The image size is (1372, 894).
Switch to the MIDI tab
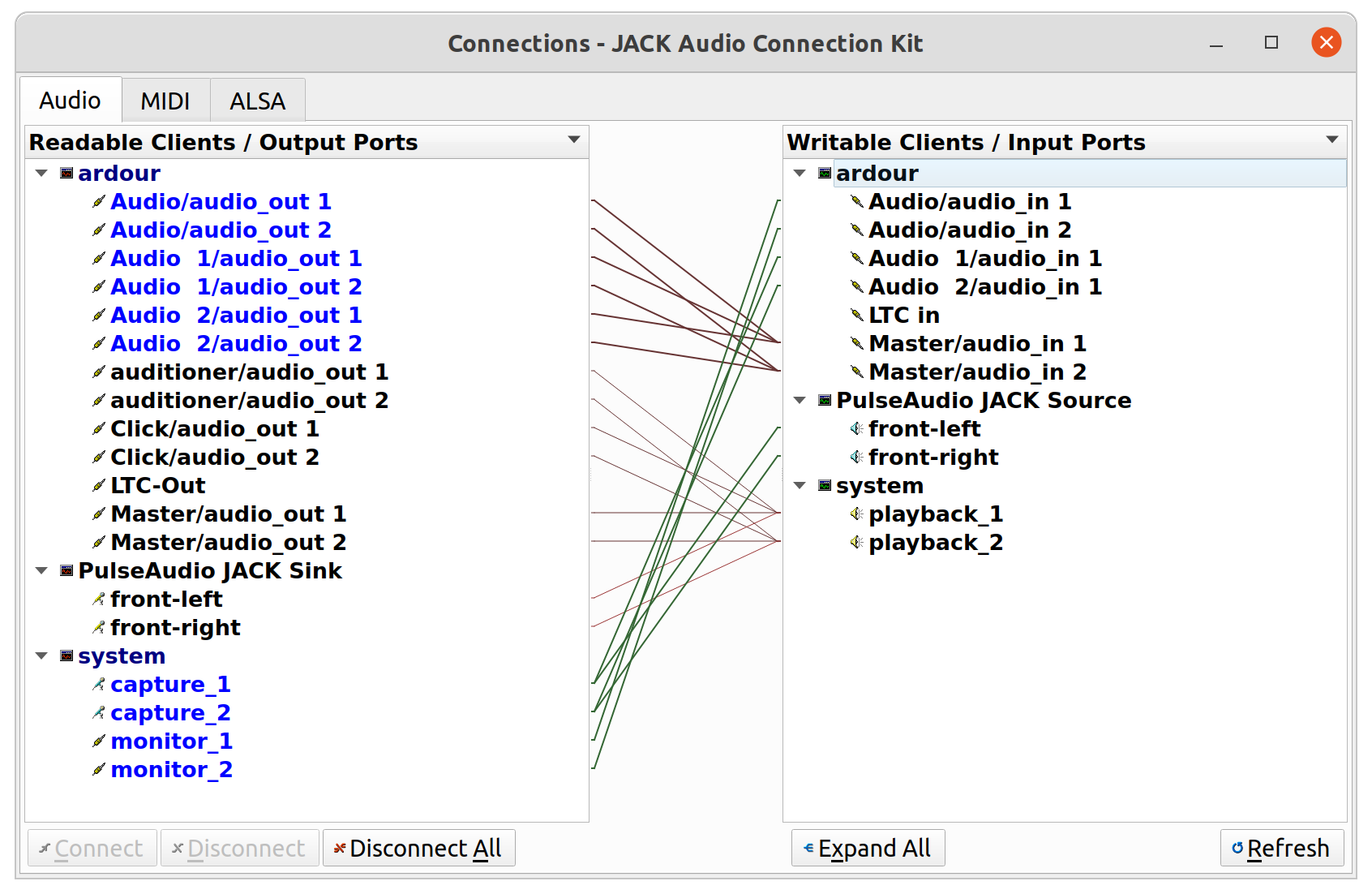coord(165,101)
